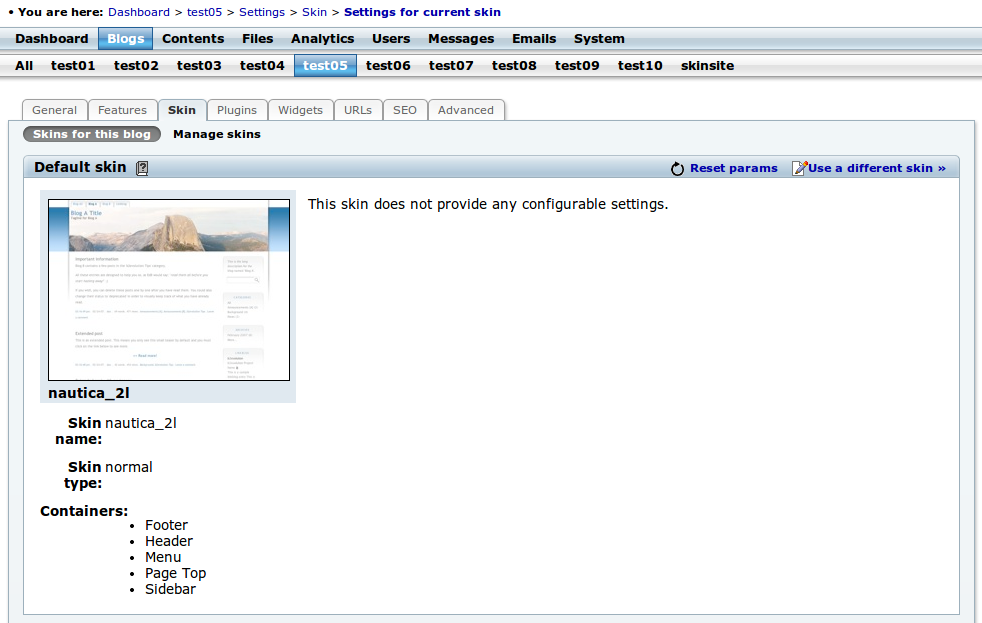Open the Analytics menu
The height and width of the screenshot is (623, 982).
(x=323, y=39)
